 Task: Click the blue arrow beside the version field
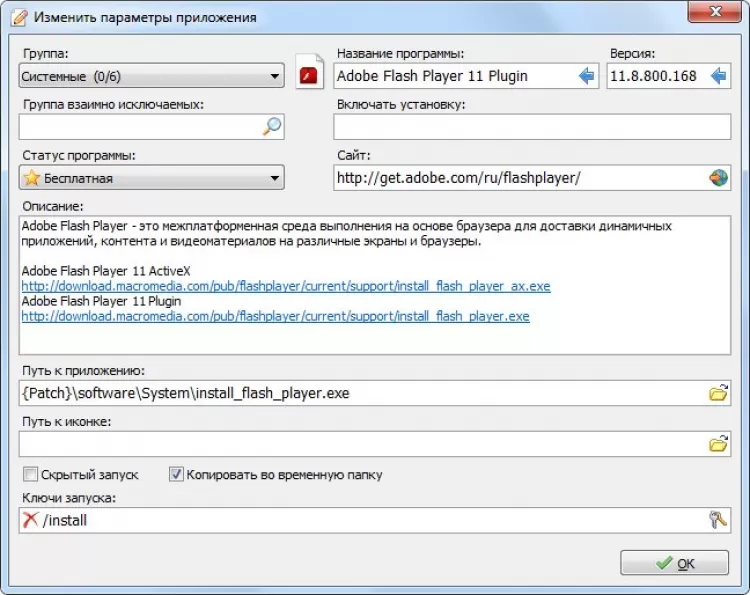point(718,76)
